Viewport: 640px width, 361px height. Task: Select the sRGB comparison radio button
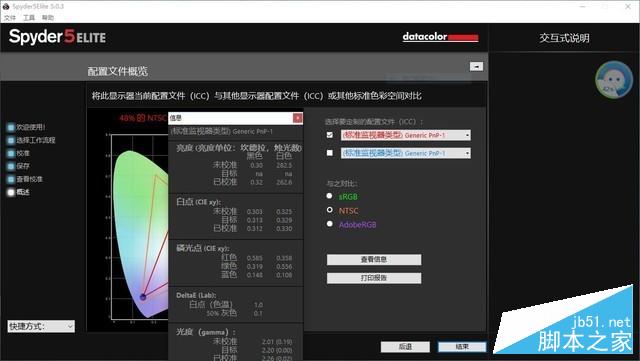[329, 196]
